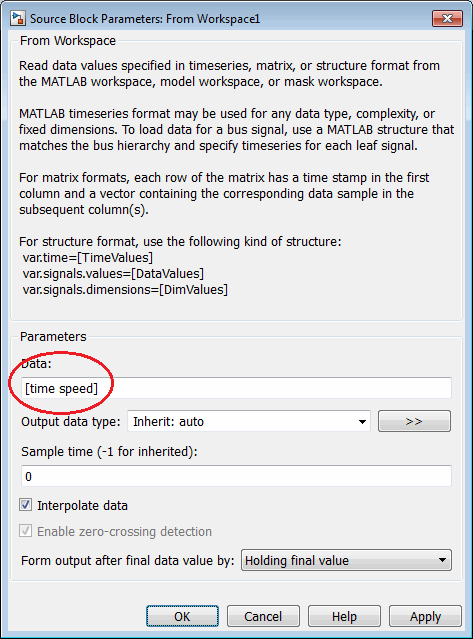Click the Output data type label
The width and height of the screenshot is (473, 639).
[71, 421]
